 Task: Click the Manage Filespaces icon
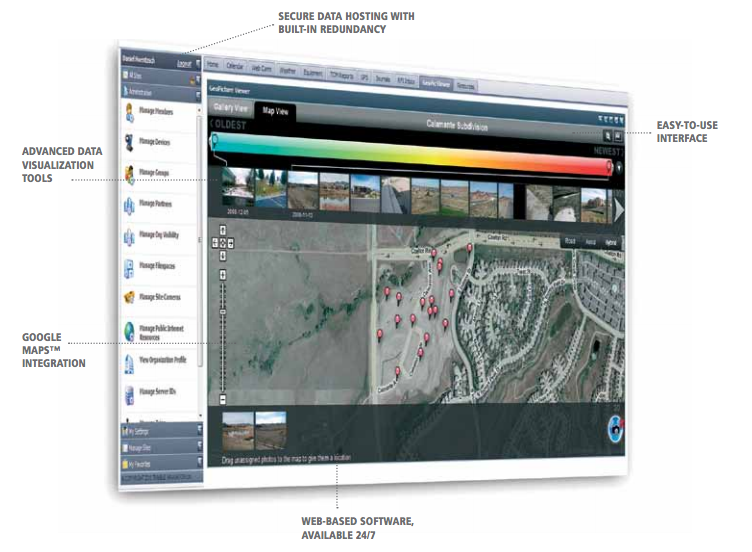131,268
